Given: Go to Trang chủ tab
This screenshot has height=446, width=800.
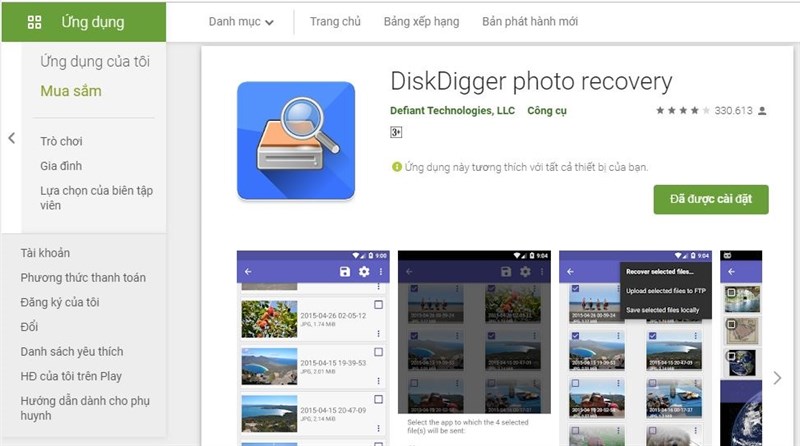Looking at the screenshot, I should [x=335, y=21].
